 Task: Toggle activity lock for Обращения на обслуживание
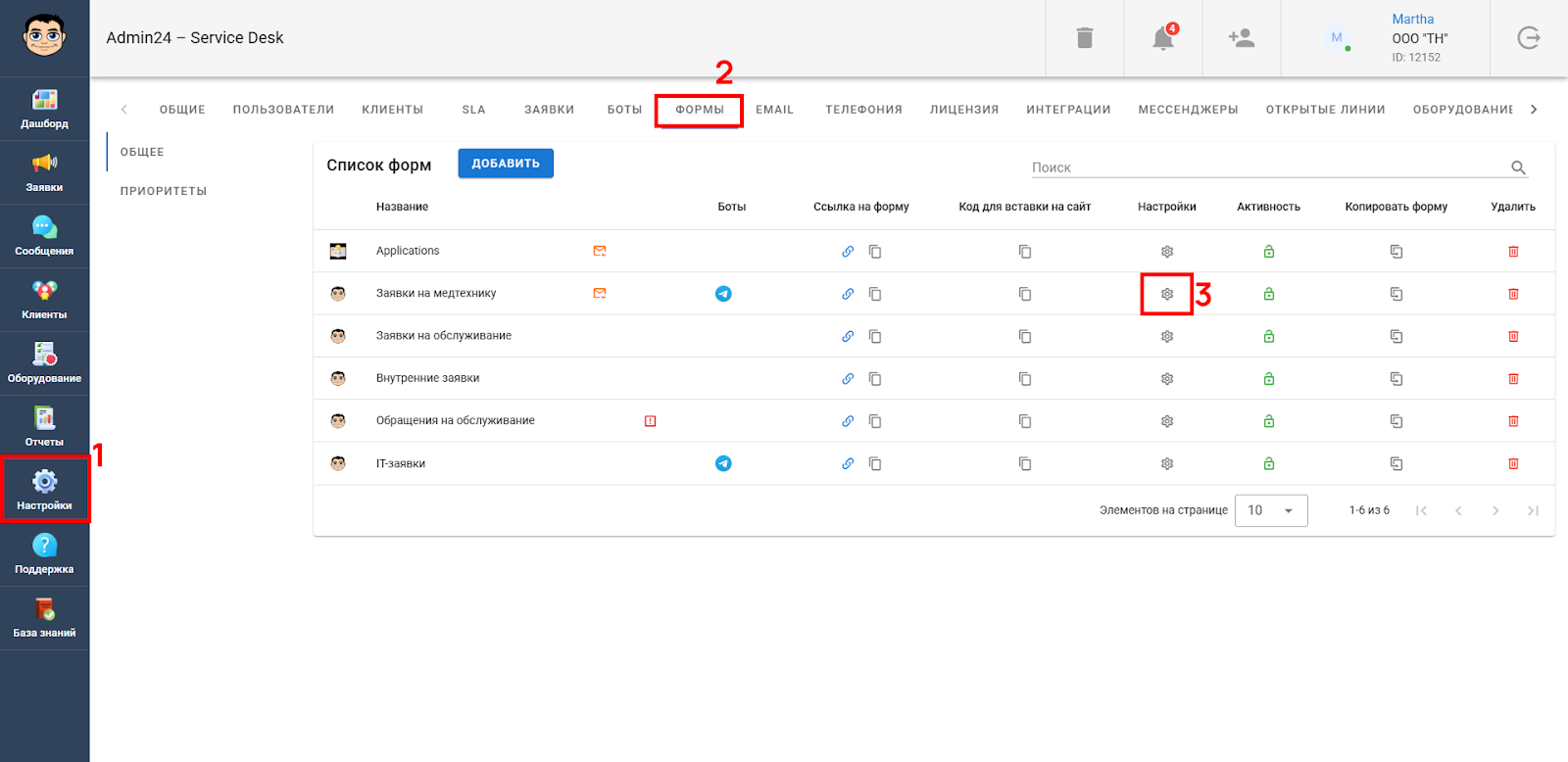click(x=1268, y=421)
